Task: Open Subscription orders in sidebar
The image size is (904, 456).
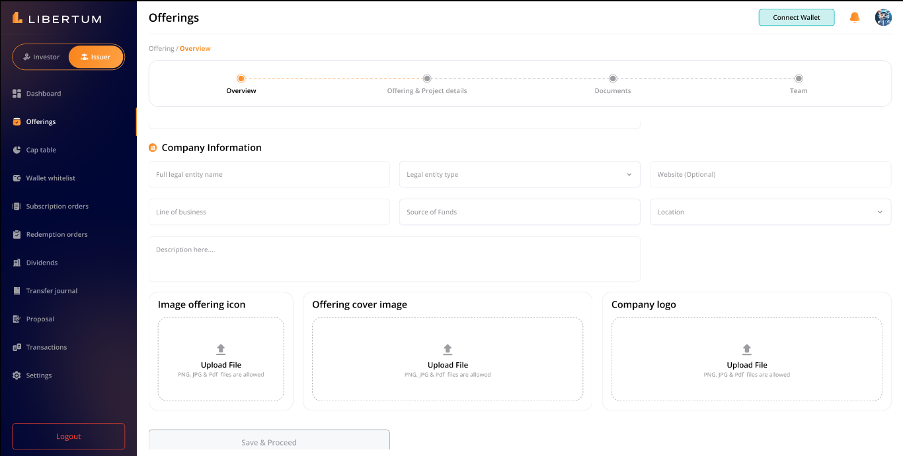Action: tap(57, 207)
